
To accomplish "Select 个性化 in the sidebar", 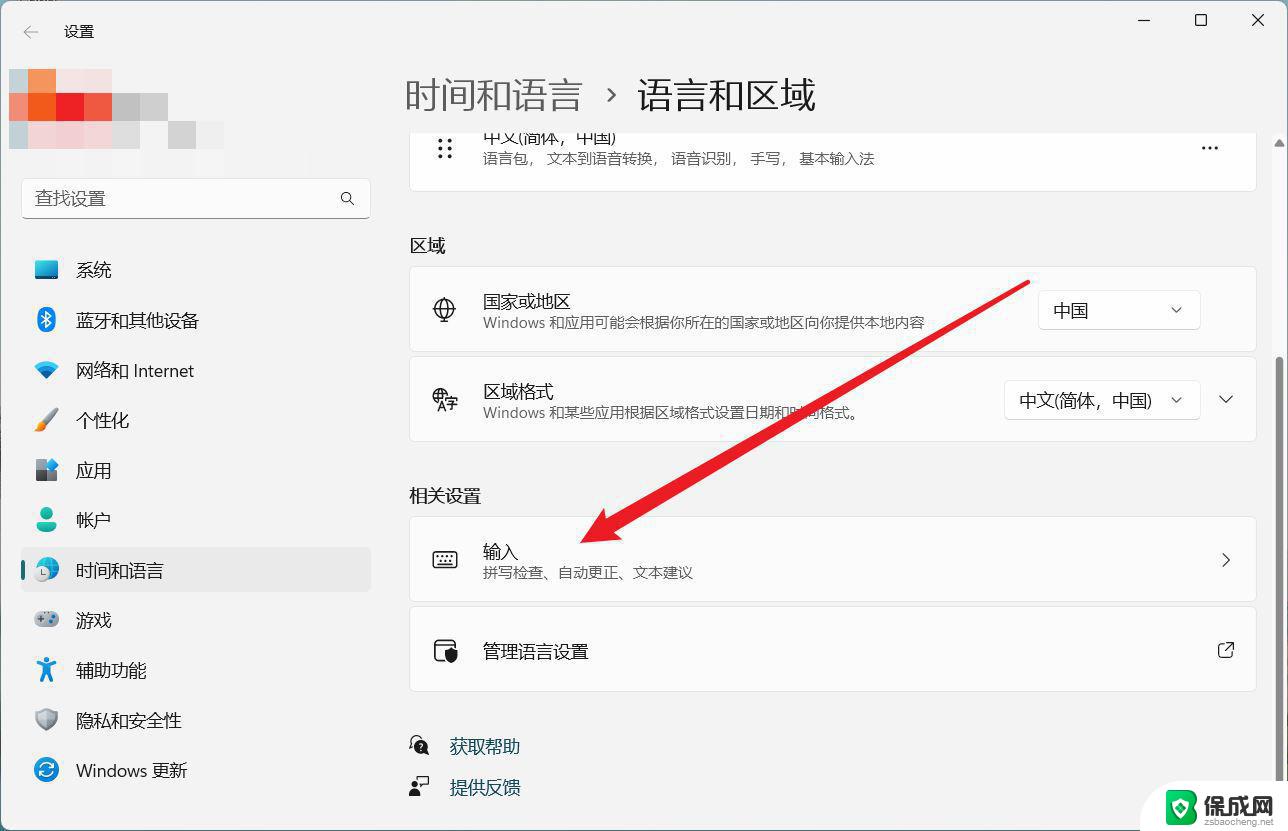I will [x=196, y=420].
